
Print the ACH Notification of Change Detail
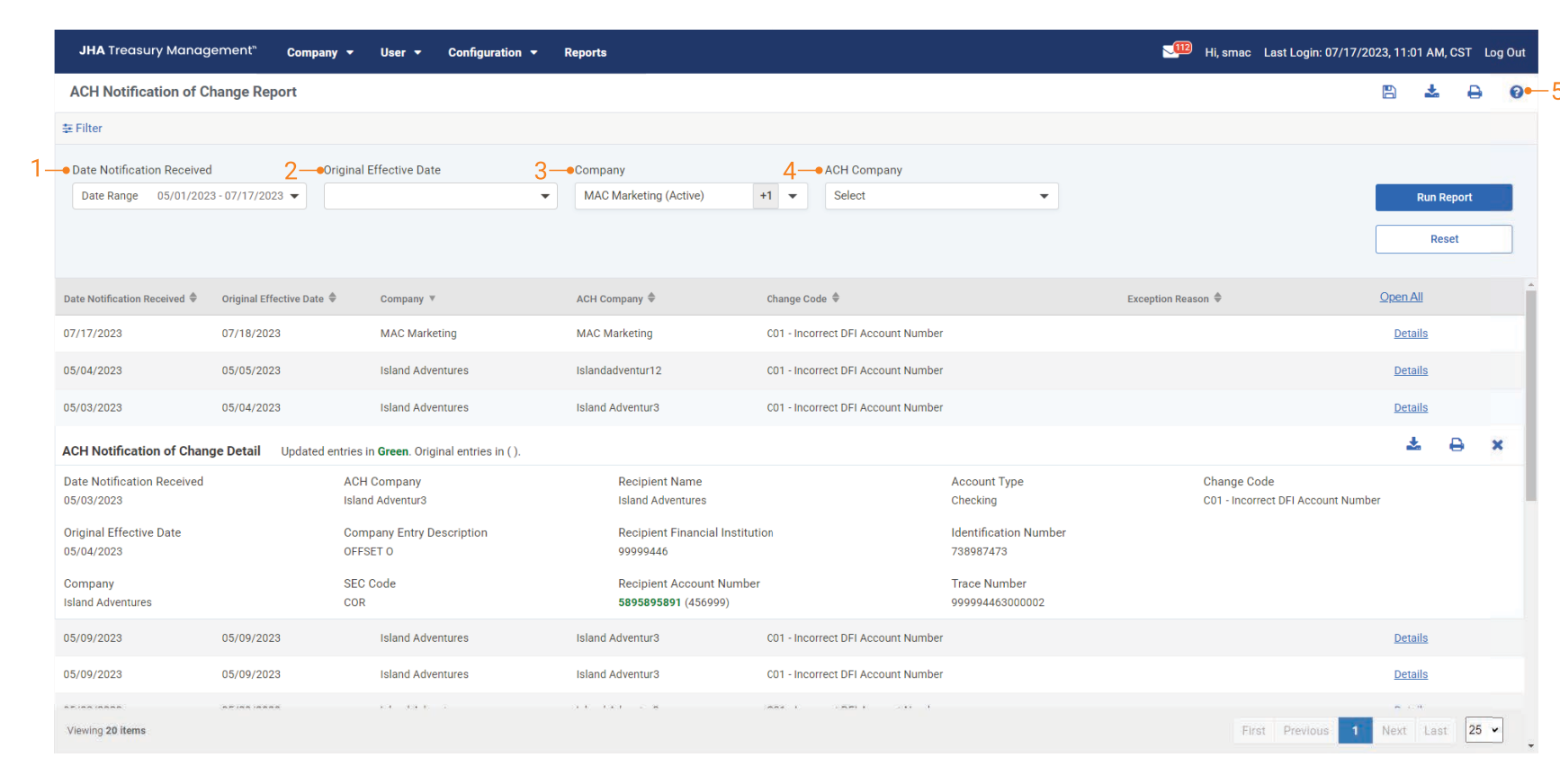click(1457, 444)
